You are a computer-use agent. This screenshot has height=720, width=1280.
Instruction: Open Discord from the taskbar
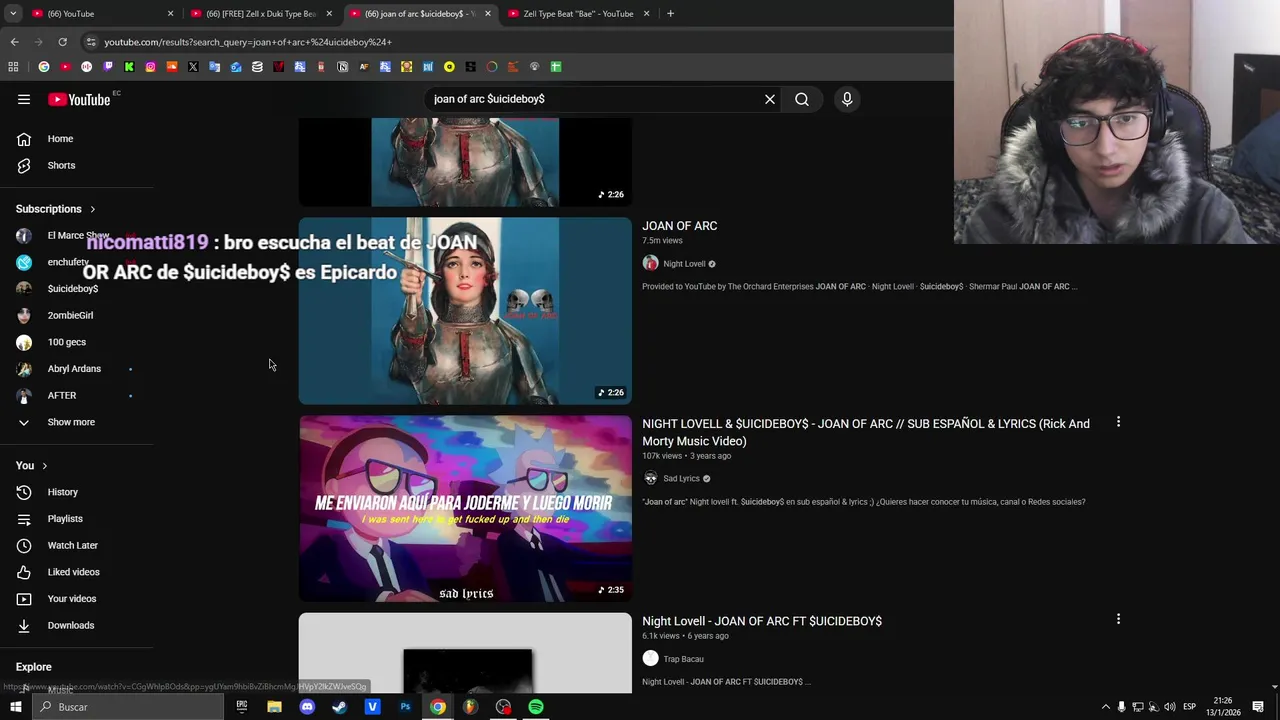coord(307,707)
